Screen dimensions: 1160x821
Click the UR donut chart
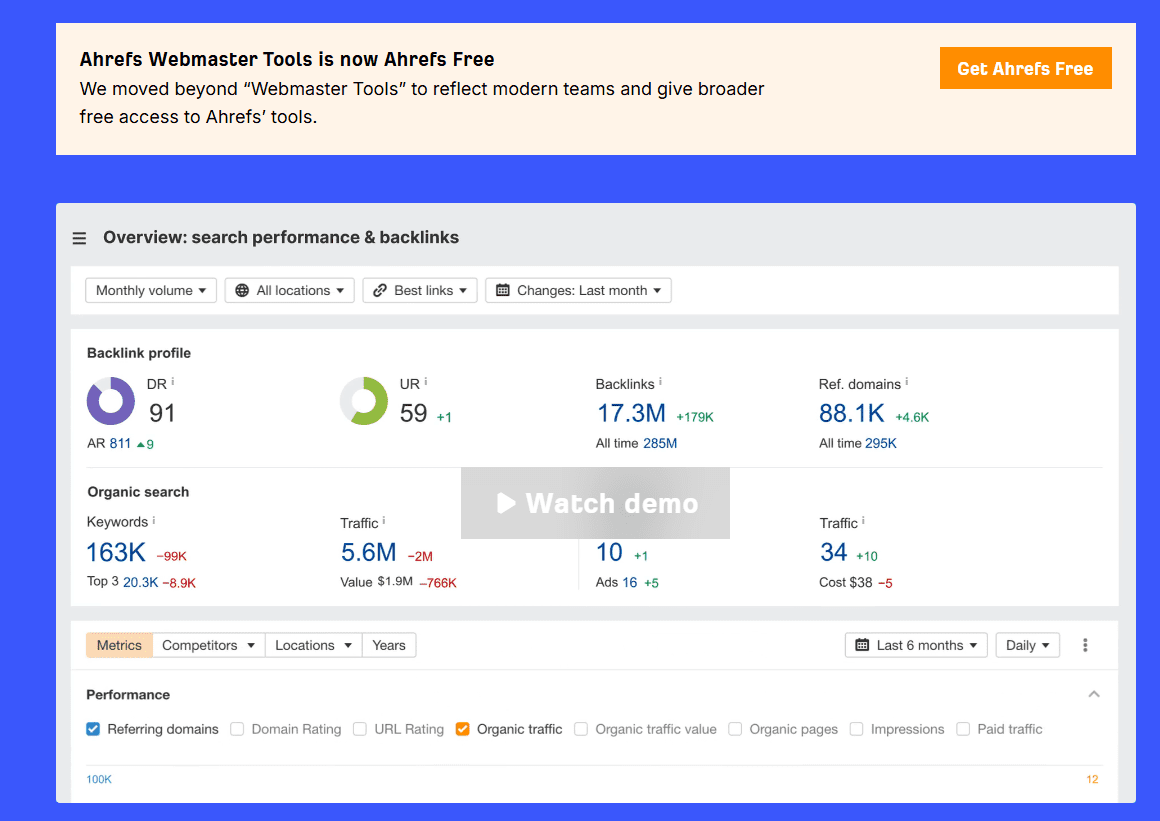[x=364, y=401]
